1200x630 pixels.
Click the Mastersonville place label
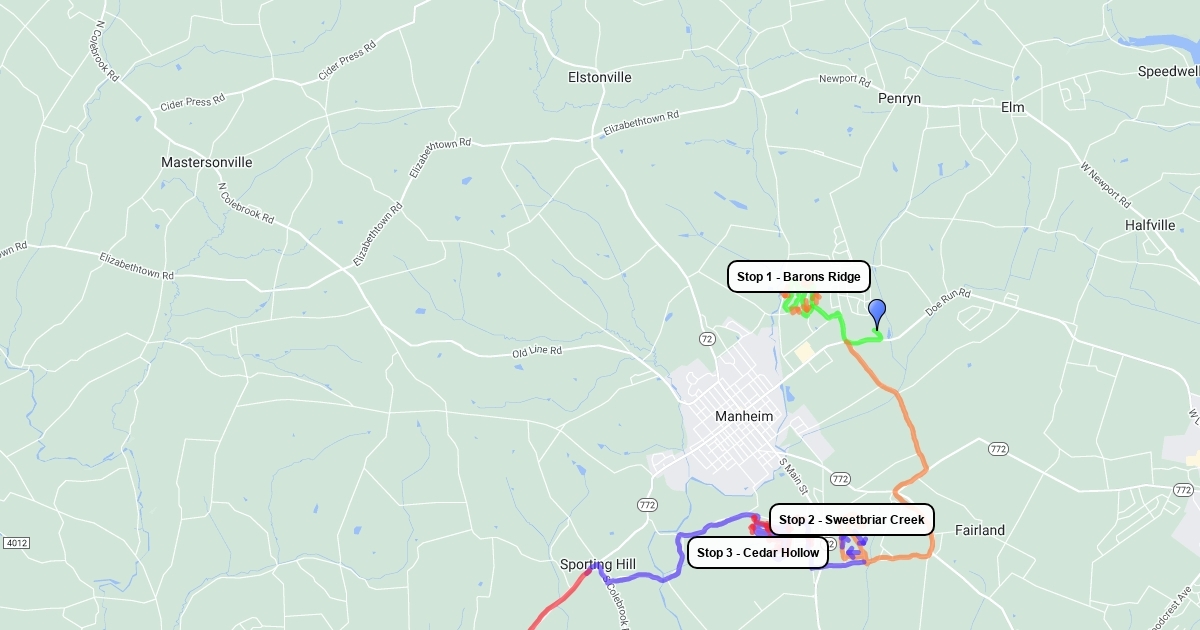207,162
